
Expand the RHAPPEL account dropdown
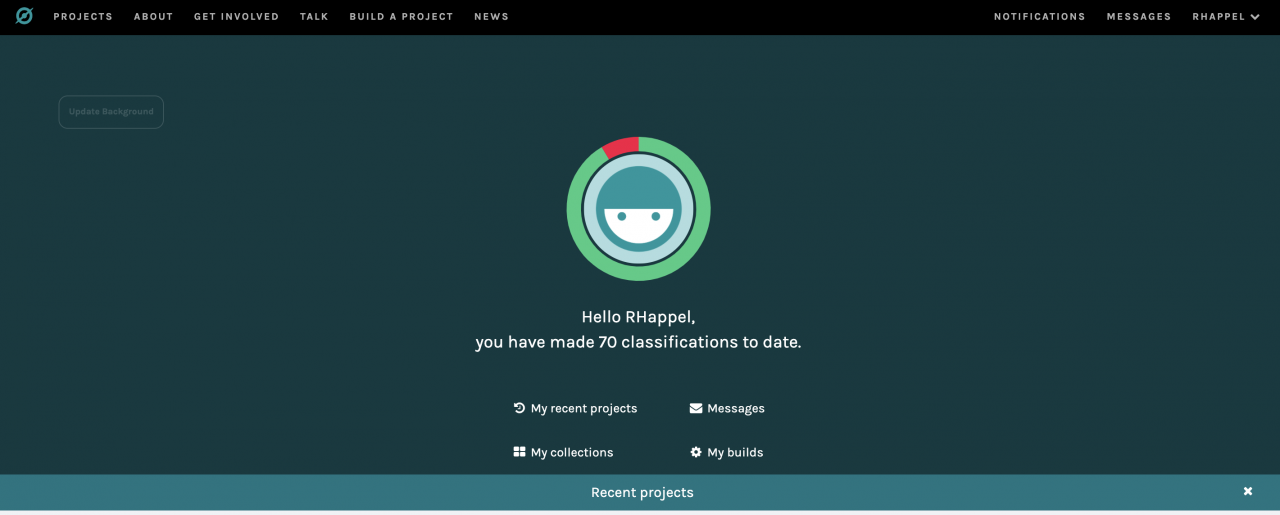tap(1226, 17)
